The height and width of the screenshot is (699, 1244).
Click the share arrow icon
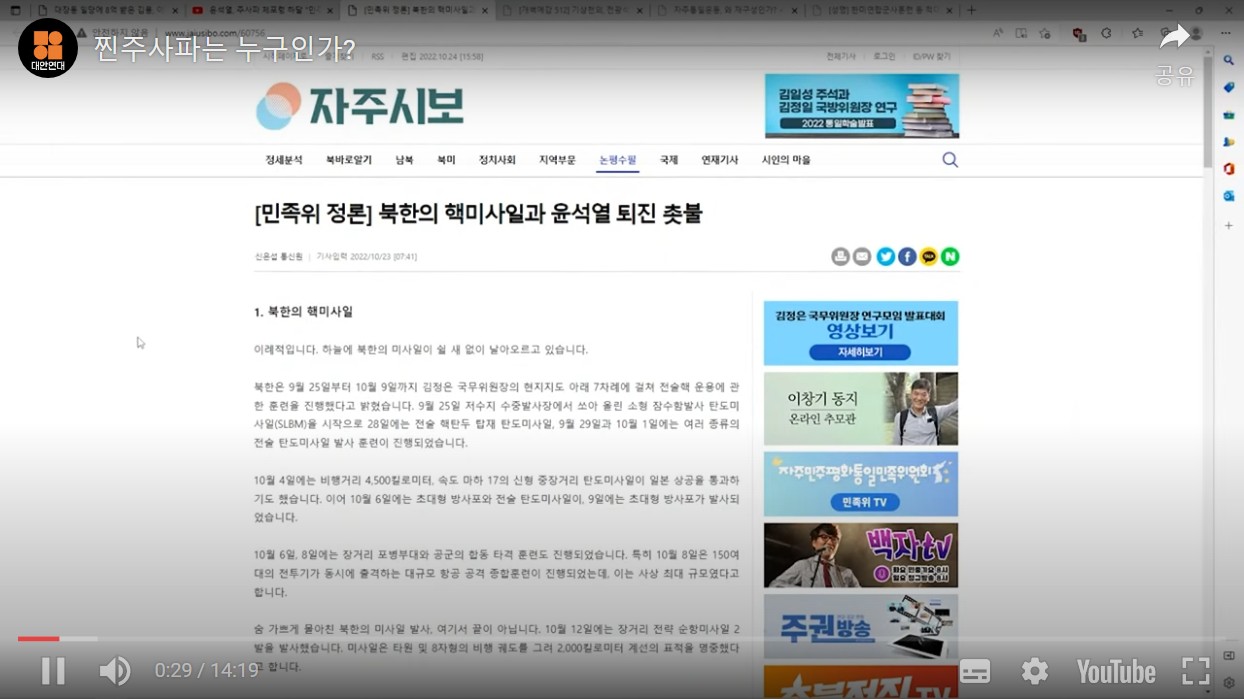coord(1174,40)
